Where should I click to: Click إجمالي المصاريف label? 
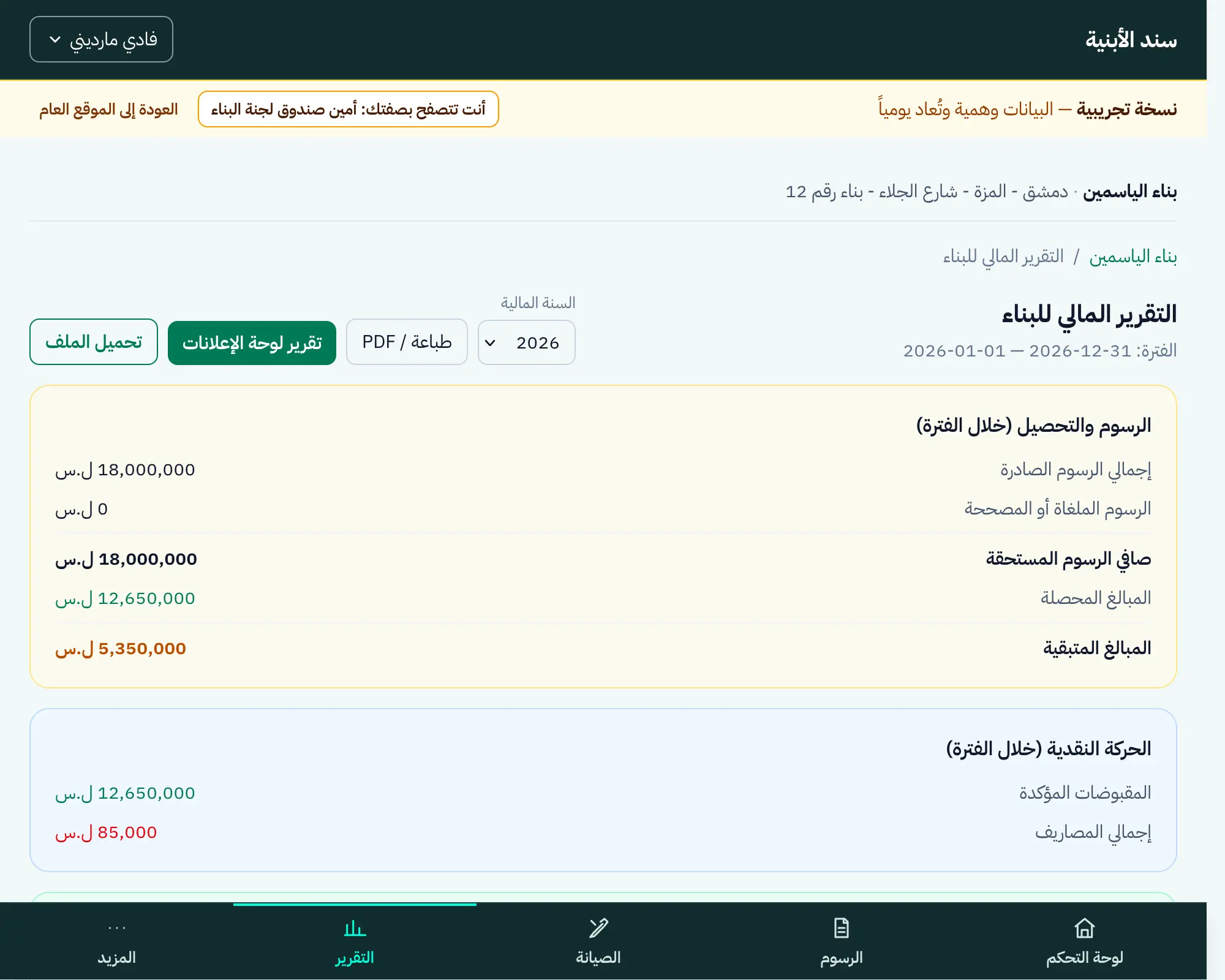point(1093,832)
